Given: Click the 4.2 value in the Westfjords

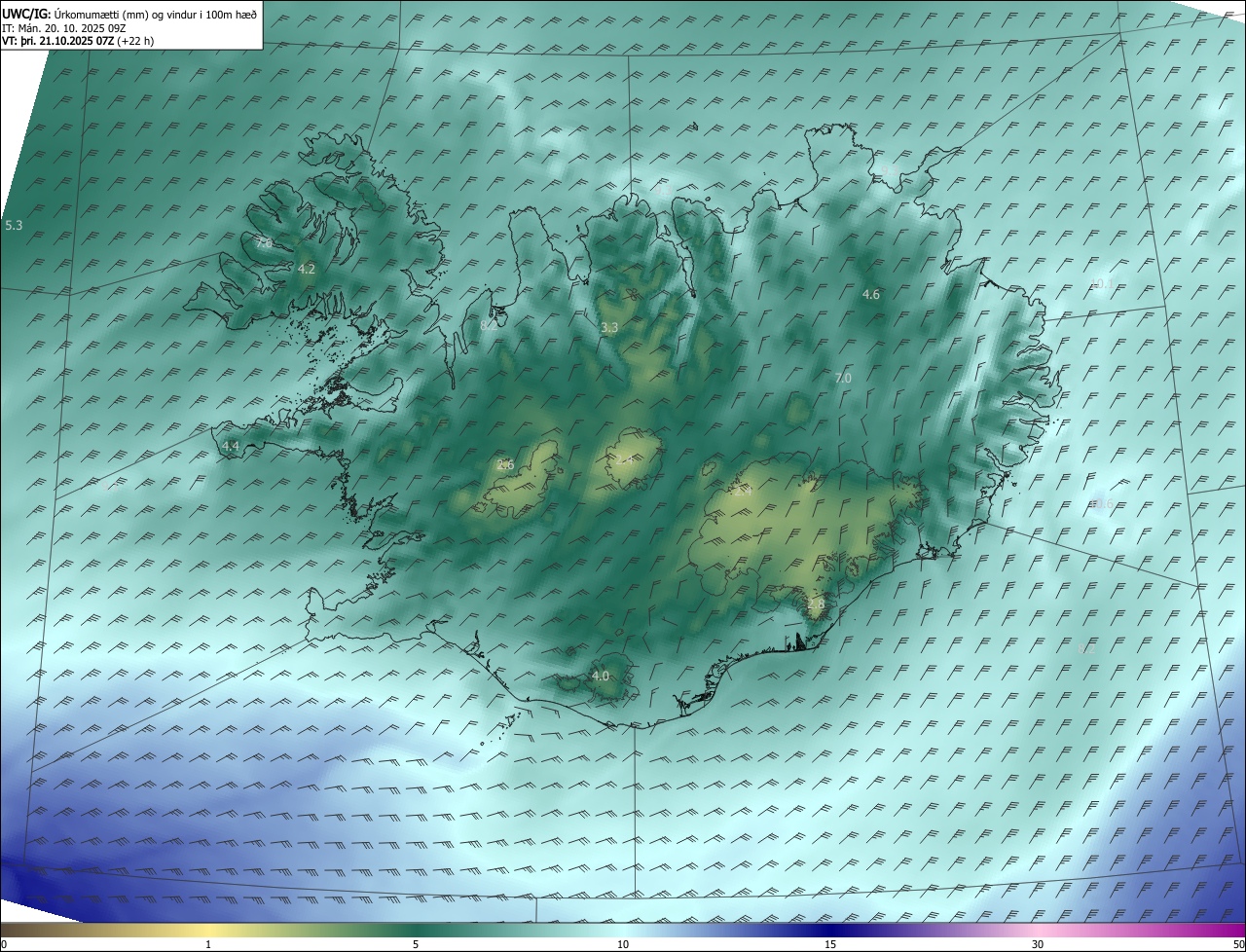Looking at the screenshot, I should (x=307, y=269).
